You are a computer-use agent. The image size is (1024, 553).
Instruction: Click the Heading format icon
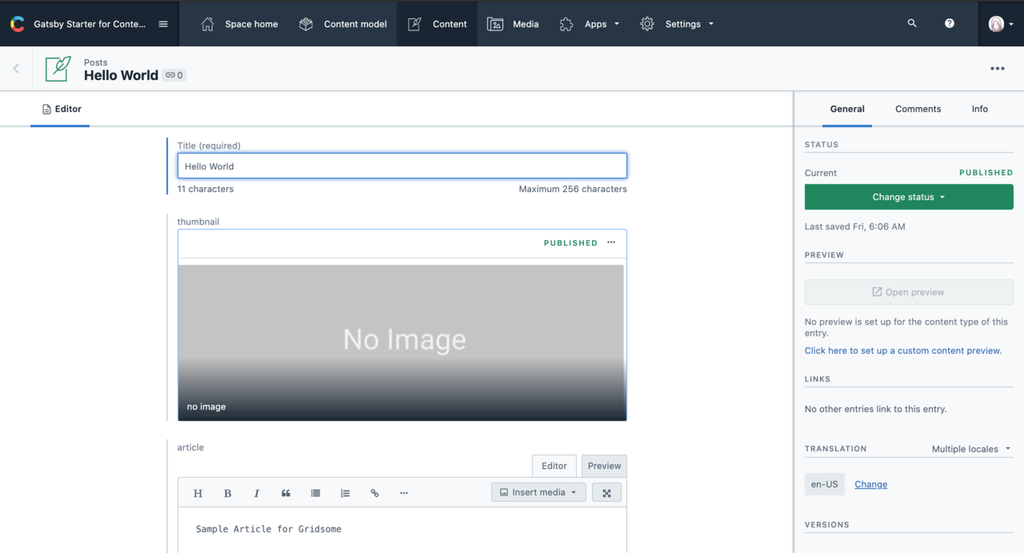pyautogui.click(x=198, y=493)
